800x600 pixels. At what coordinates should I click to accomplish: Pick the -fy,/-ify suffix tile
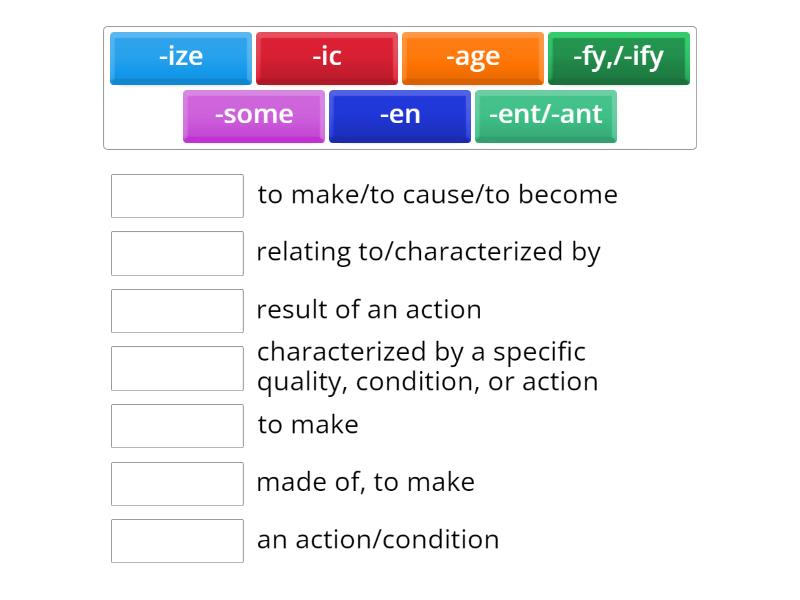pos(618,57)
